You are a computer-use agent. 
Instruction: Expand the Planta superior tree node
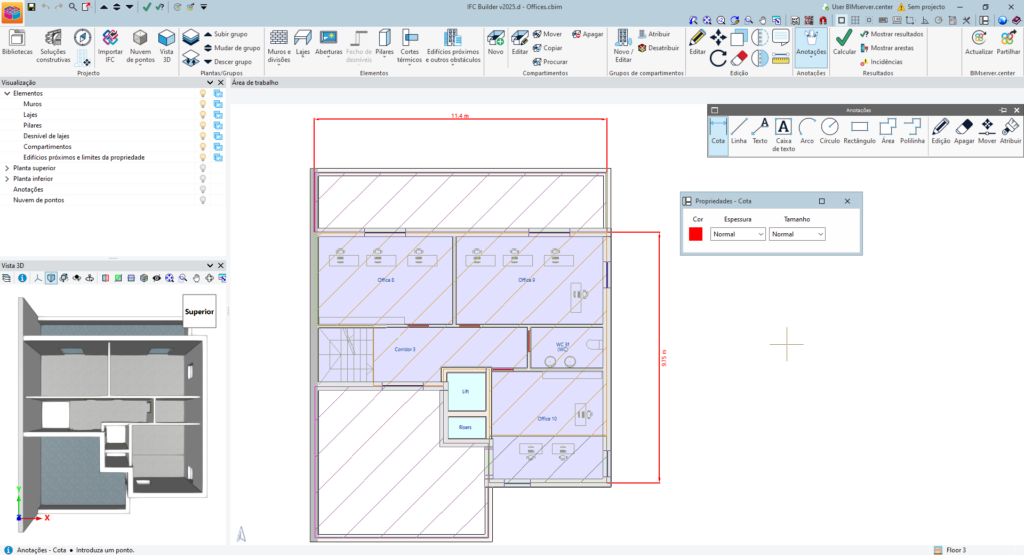[7, 167]
